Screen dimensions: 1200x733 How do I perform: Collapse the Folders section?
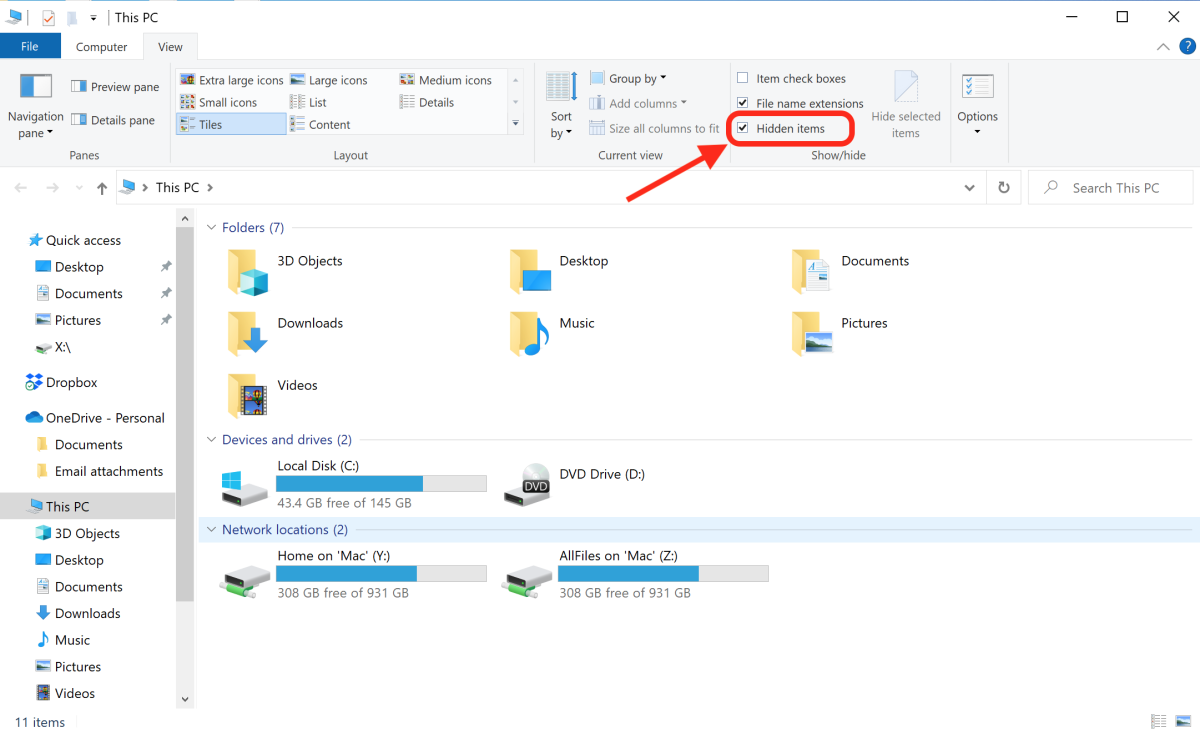(211, 227)
